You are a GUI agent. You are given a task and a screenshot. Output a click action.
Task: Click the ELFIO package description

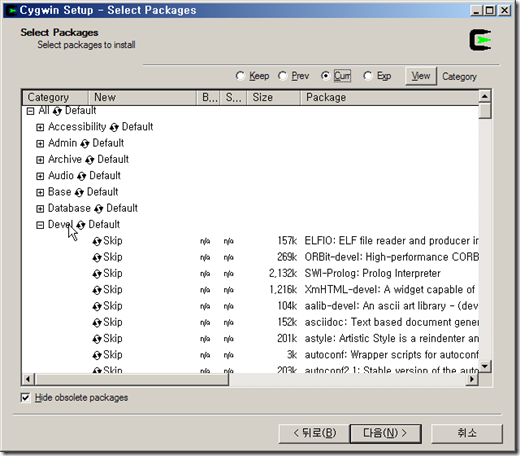coord(391,241)
